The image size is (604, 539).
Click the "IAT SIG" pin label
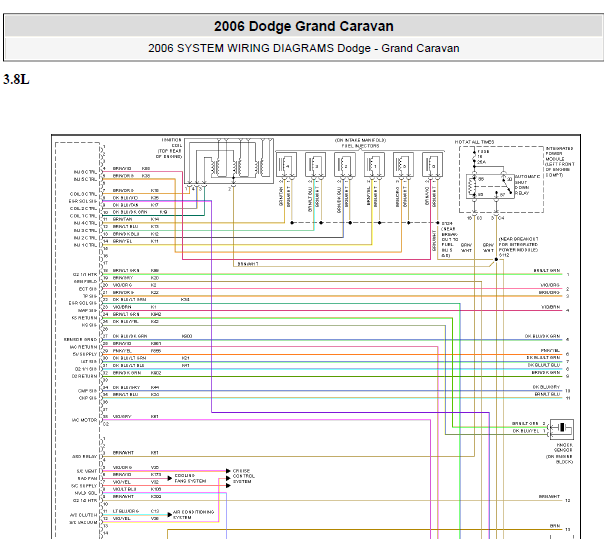coord(89,361)
